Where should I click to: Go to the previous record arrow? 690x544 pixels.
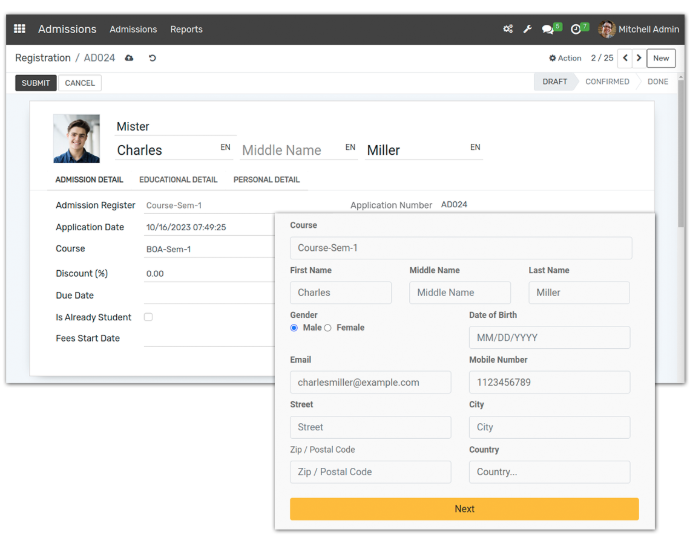tap(625, 58)
